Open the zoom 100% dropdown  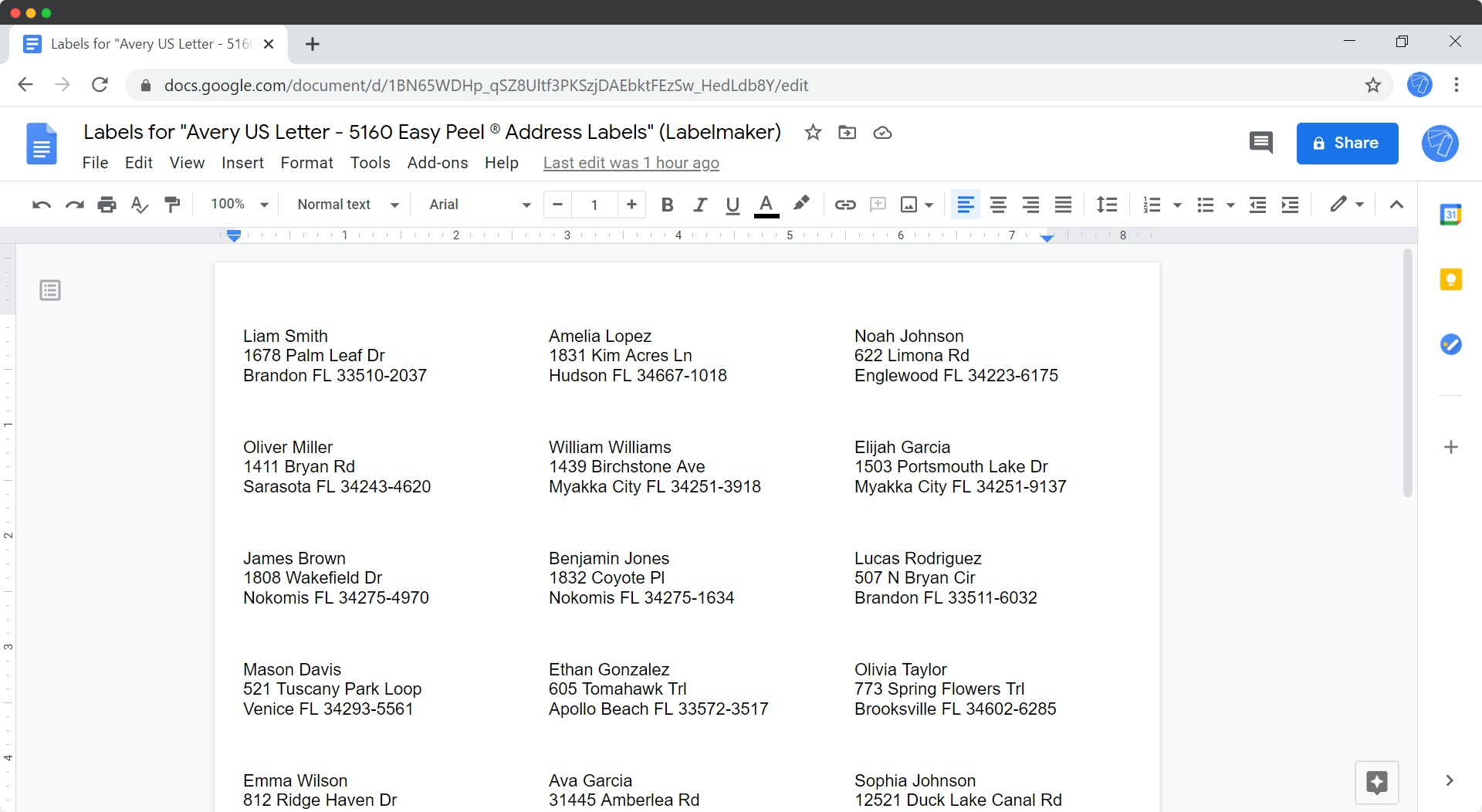pos(239,205)
